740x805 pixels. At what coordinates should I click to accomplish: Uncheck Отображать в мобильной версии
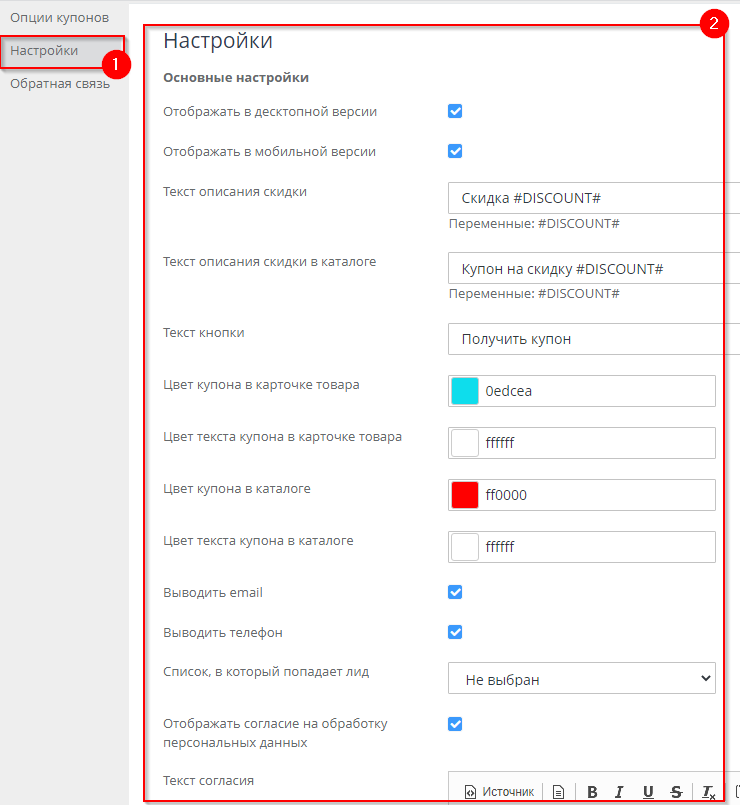455,151
